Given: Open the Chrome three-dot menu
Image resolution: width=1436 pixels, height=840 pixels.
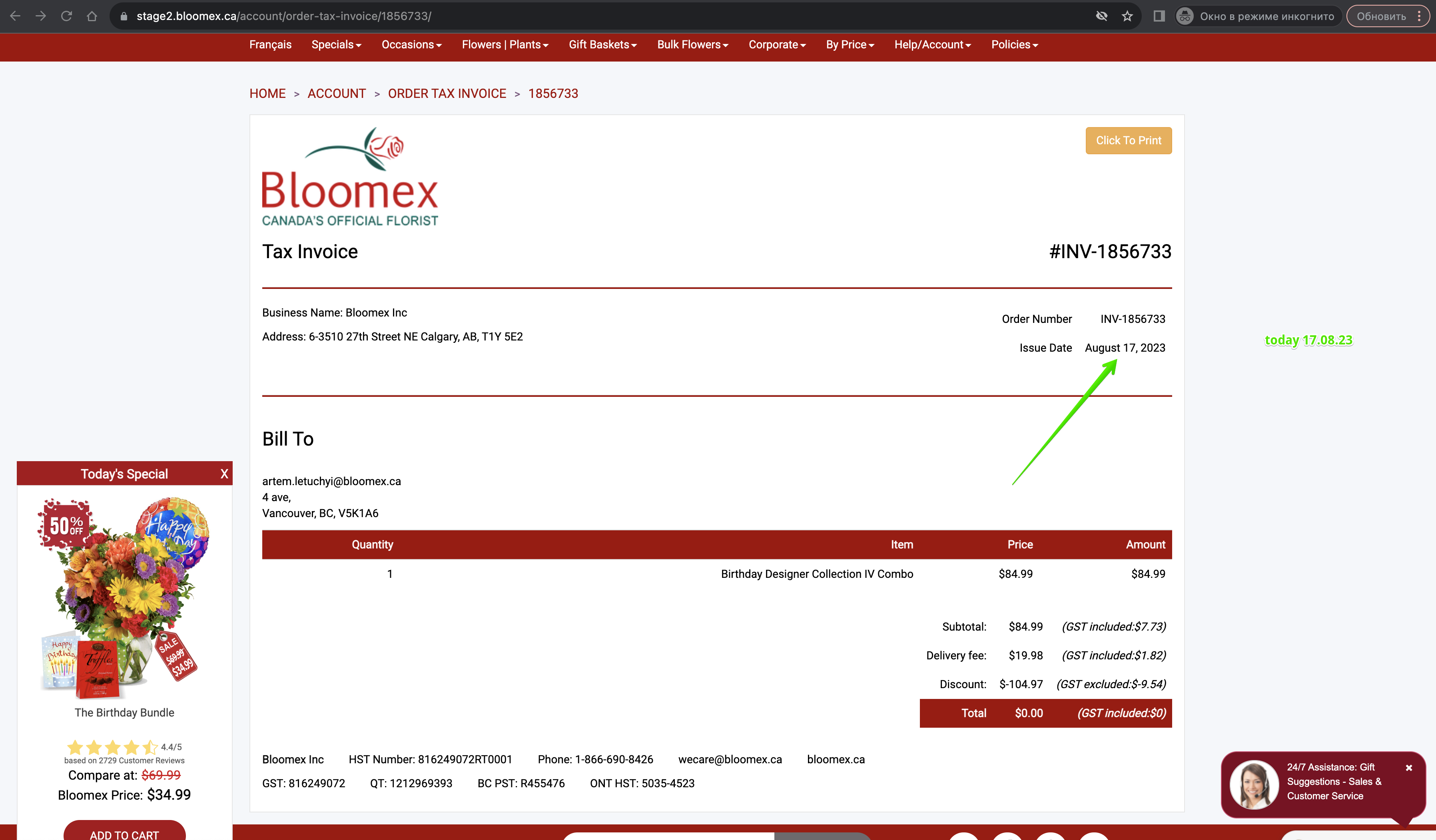Looking at the screenshot, I should click(x=1419, y=16).
